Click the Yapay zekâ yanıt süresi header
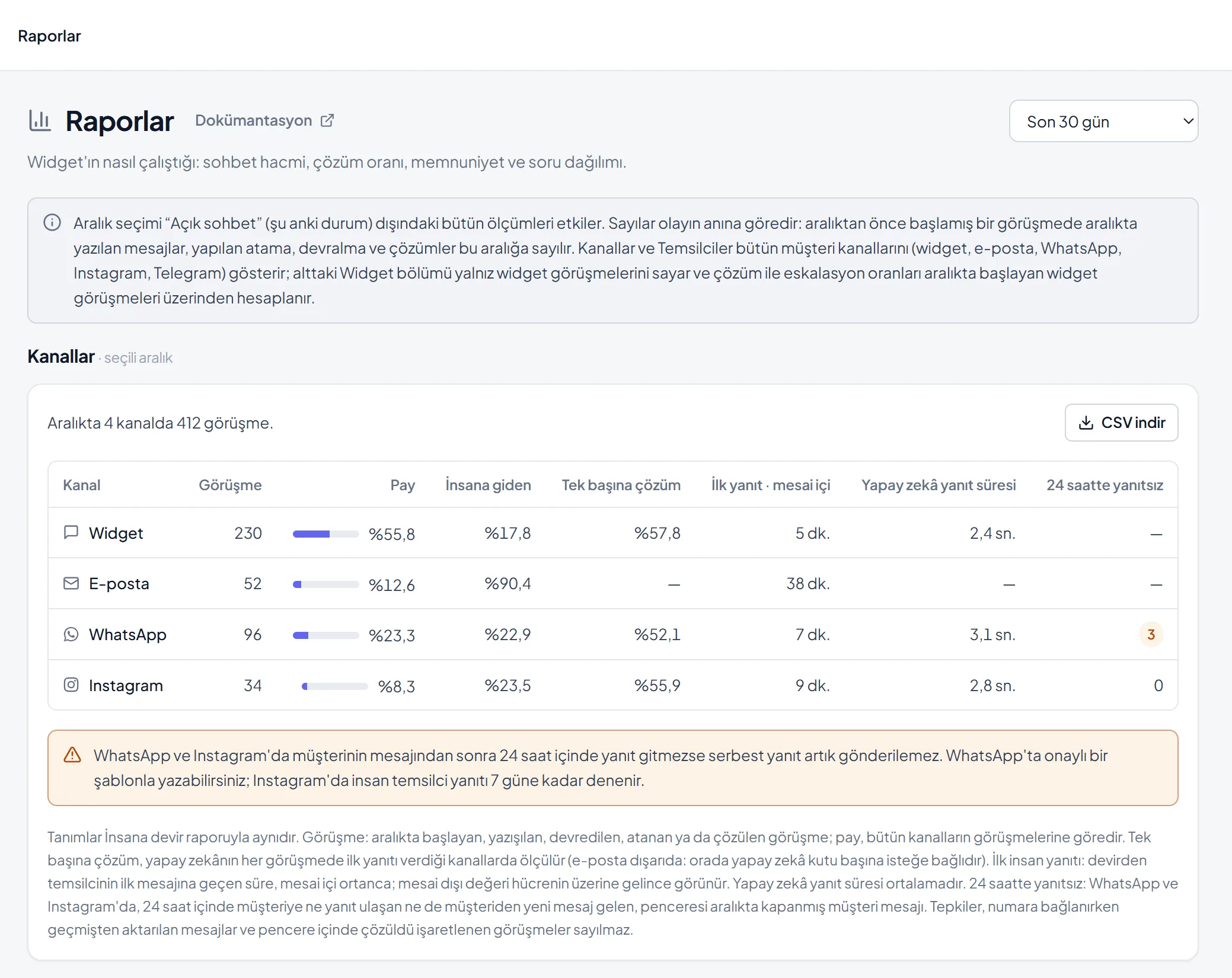This screenshot has height=978, width=1232. pyautogui.click(x=939, y=485)
